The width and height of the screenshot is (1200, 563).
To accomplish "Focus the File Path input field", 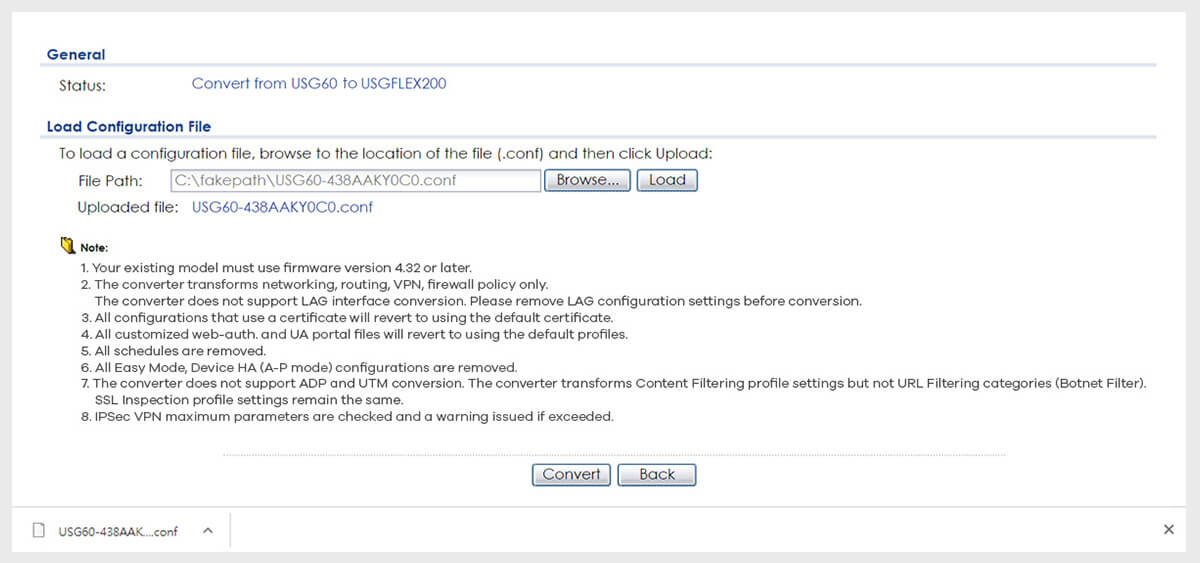I will click(356, 180).
